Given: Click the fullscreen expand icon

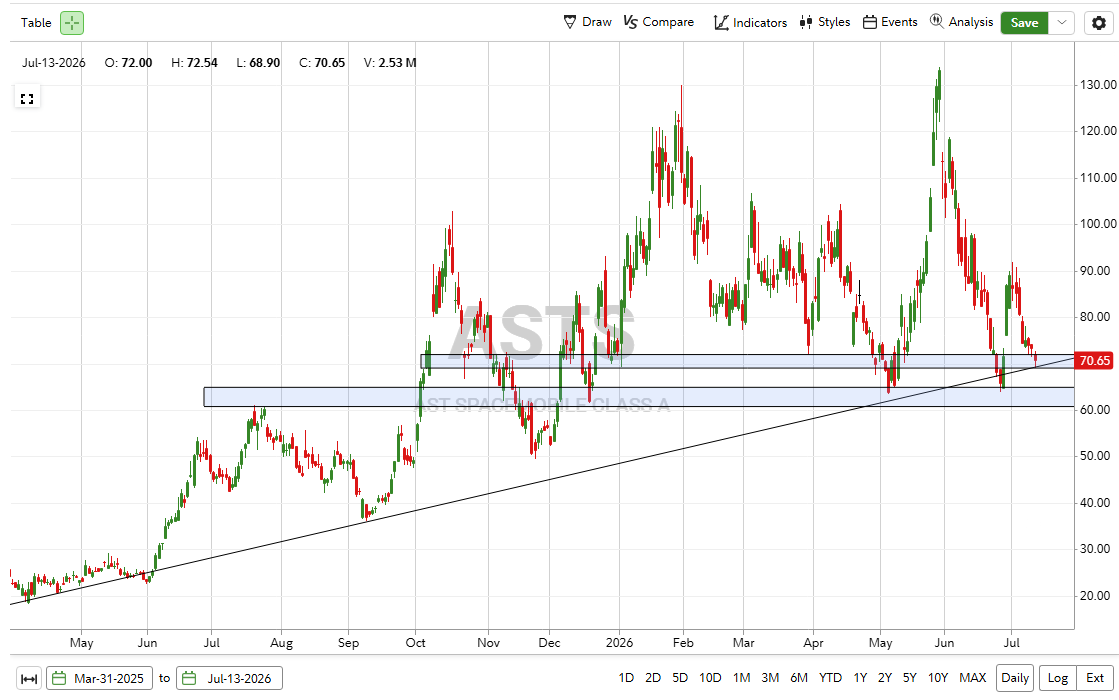Looking at the screenshot, I should [27, 99].
